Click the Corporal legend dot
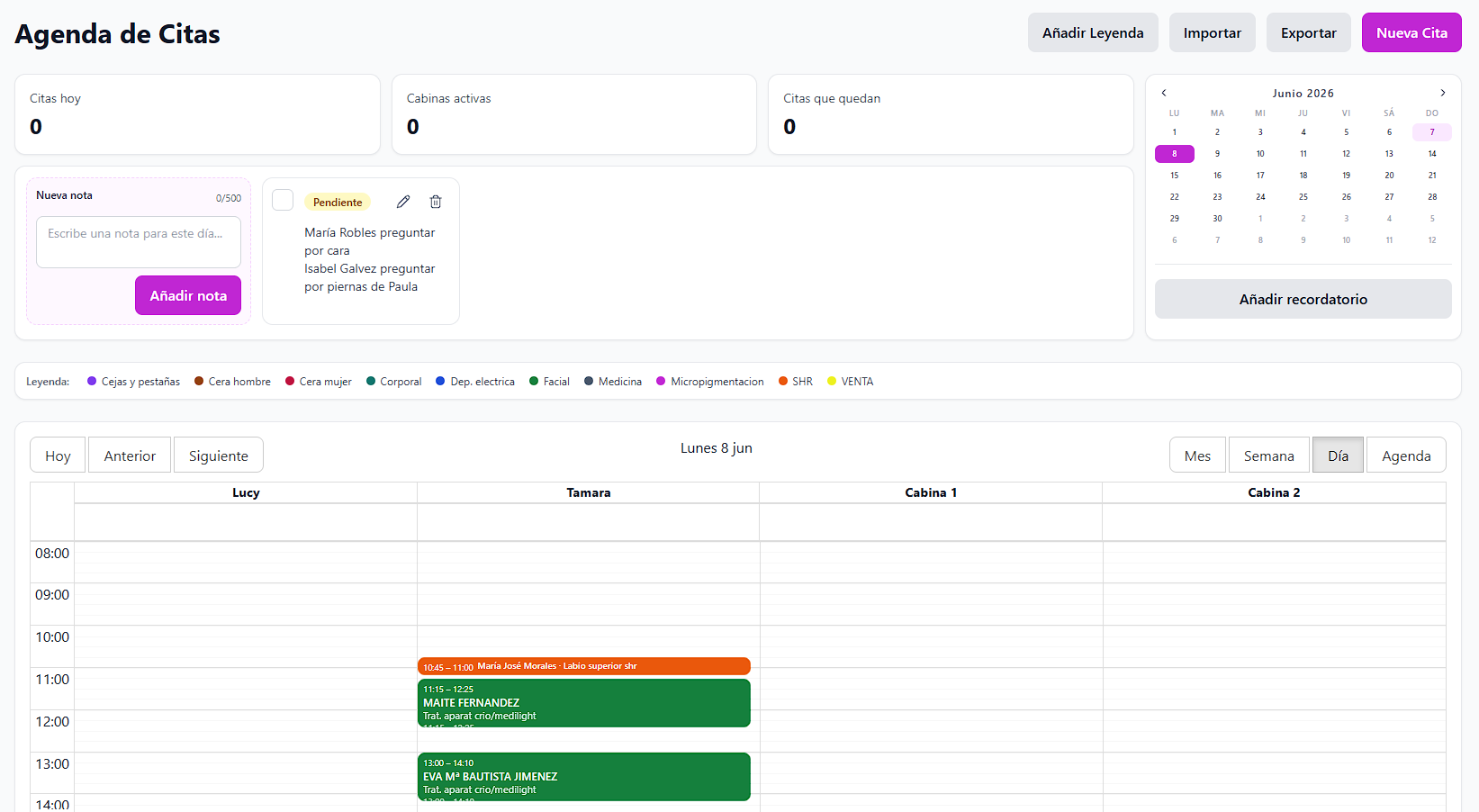Screen dimensions: 1479x812 pos(371,381)
